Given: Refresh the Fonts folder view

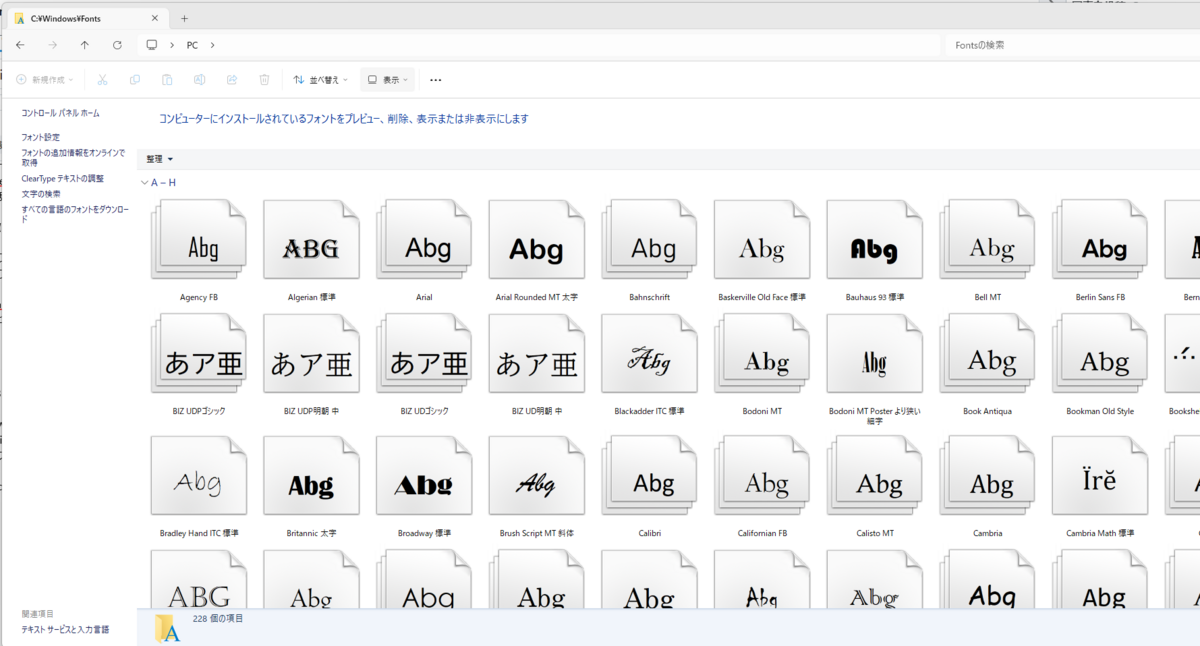Looking at the screenshot, I should pyautogui.click(x=117, y=45).
